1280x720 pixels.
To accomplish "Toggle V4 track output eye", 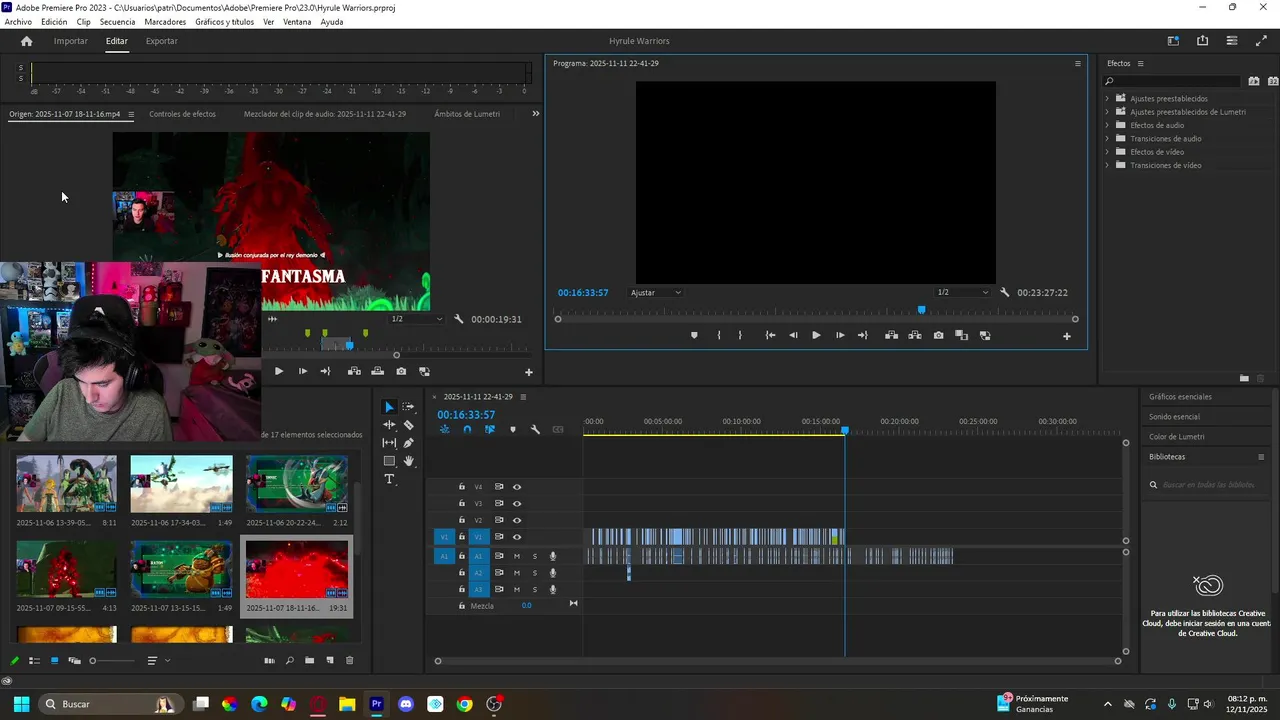I will 517,487.
